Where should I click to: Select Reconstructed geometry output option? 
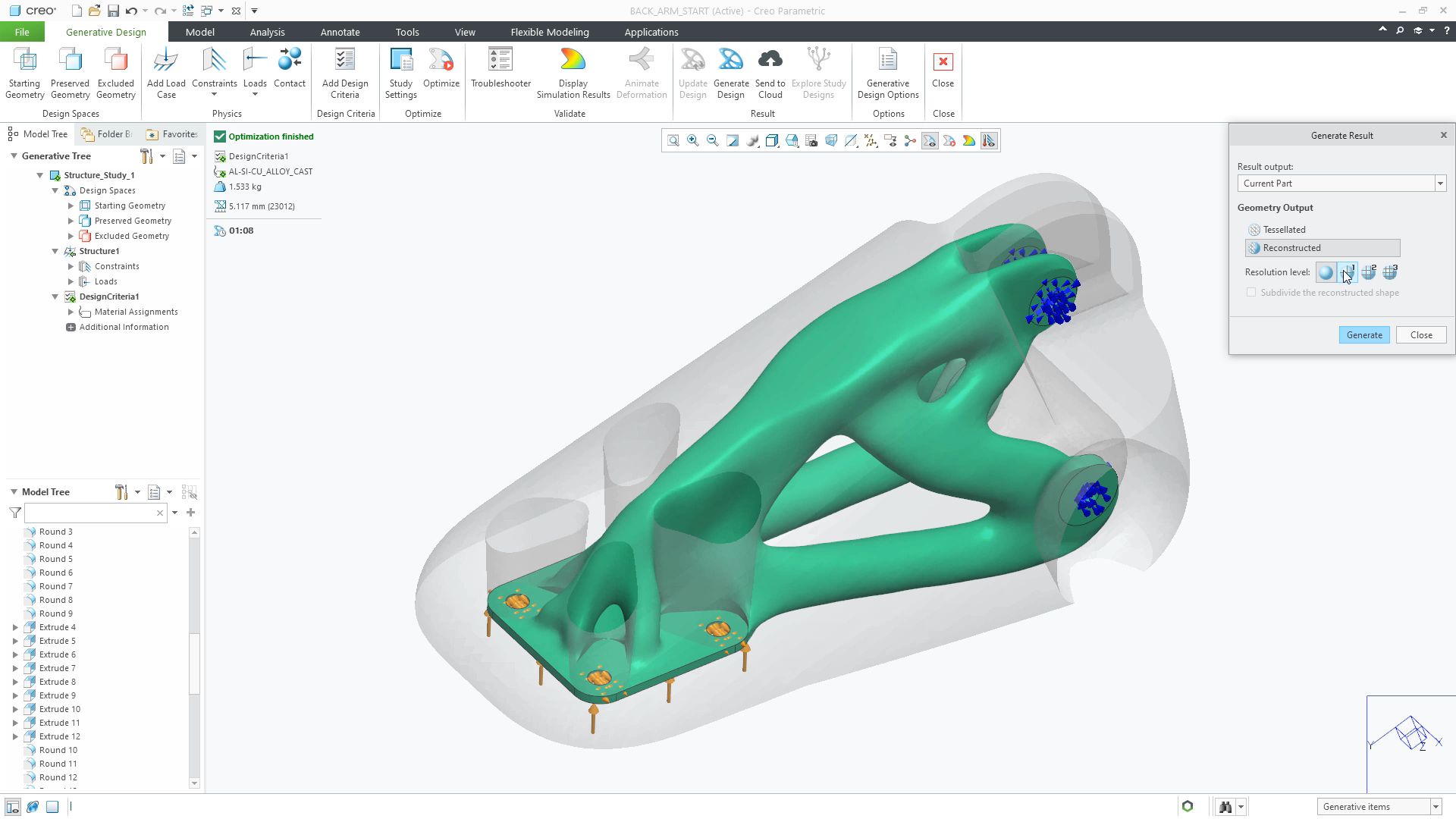coord(1323,248)
